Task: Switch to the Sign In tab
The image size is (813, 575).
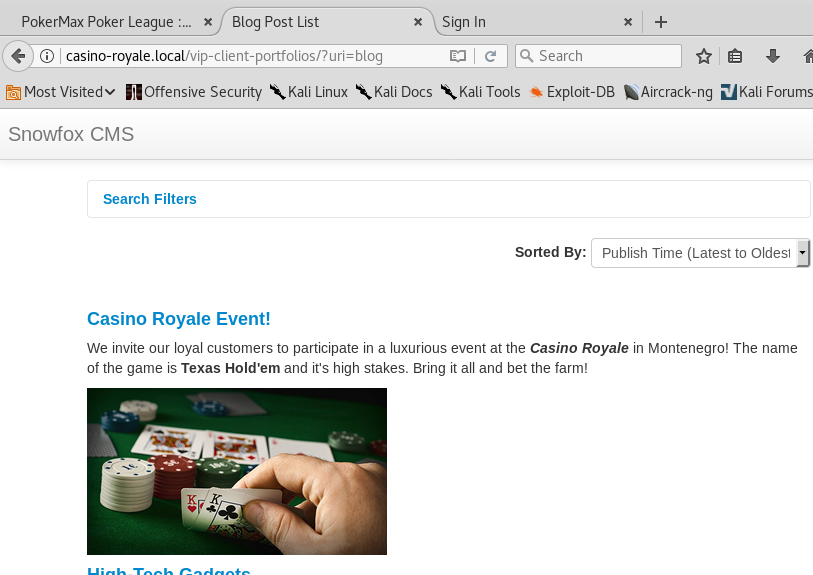Action: (534, 22)
